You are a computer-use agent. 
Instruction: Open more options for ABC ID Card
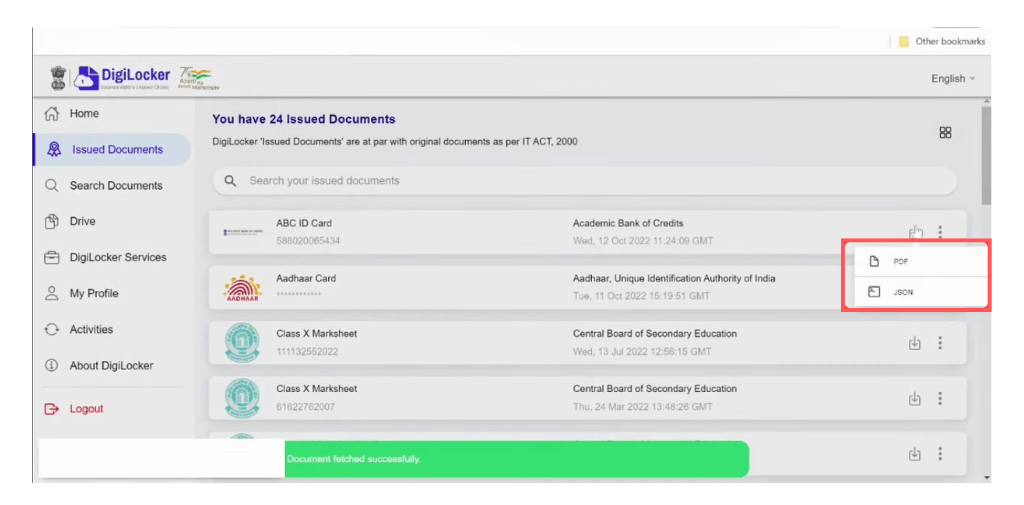(940, 231)
